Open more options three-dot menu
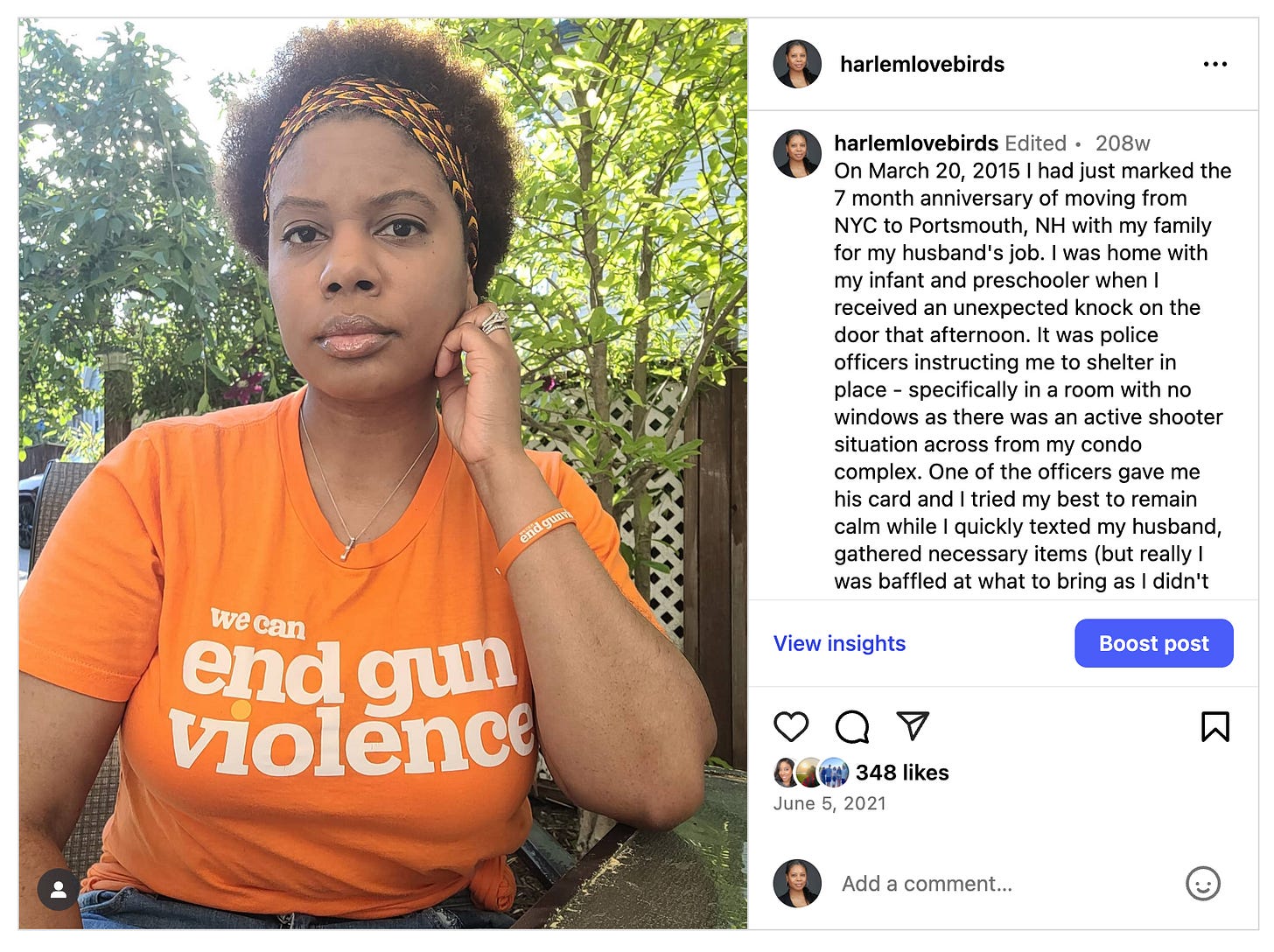1274x952 pixels. (x=1215, y=64)
